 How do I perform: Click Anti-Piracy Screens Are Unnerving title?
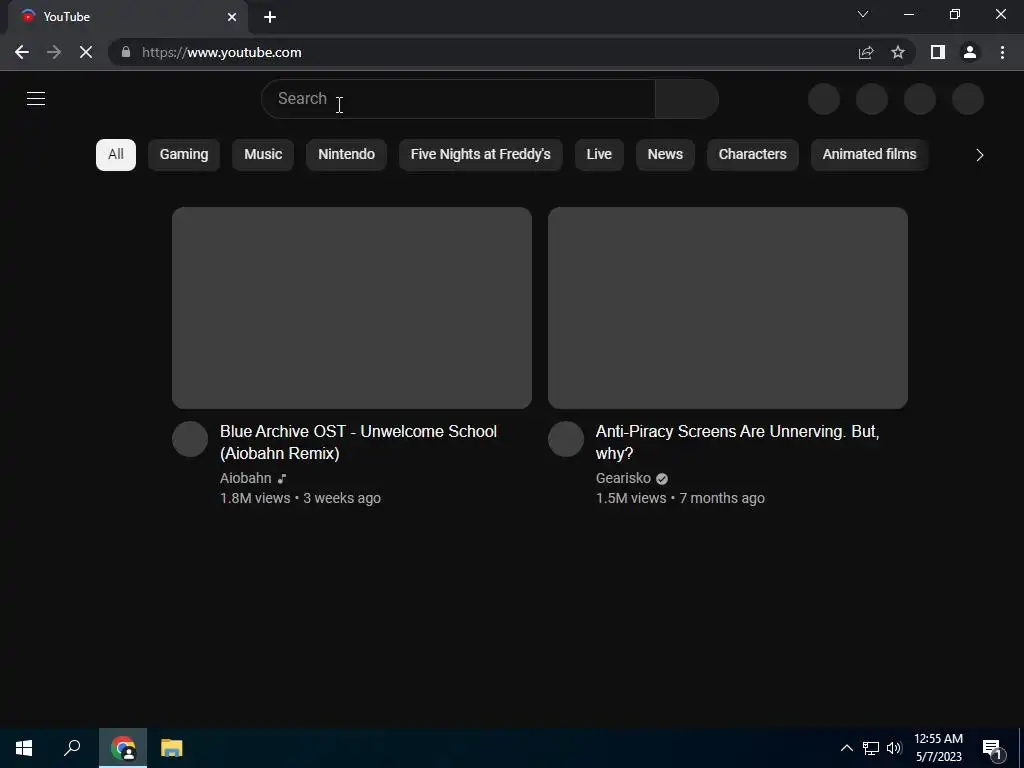click(737, 442)
